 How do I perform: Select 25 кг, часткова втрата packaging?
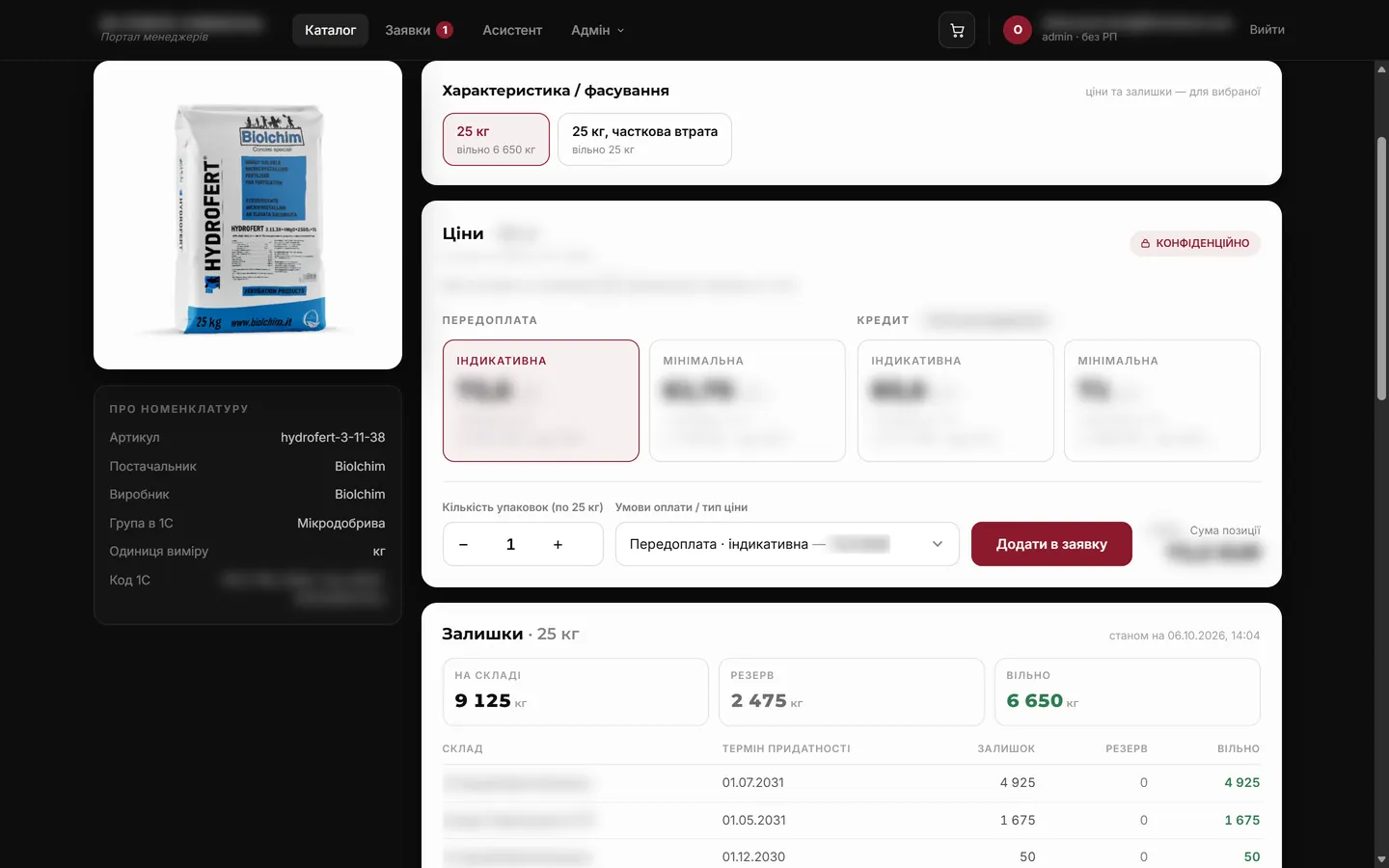coord(644,139)
